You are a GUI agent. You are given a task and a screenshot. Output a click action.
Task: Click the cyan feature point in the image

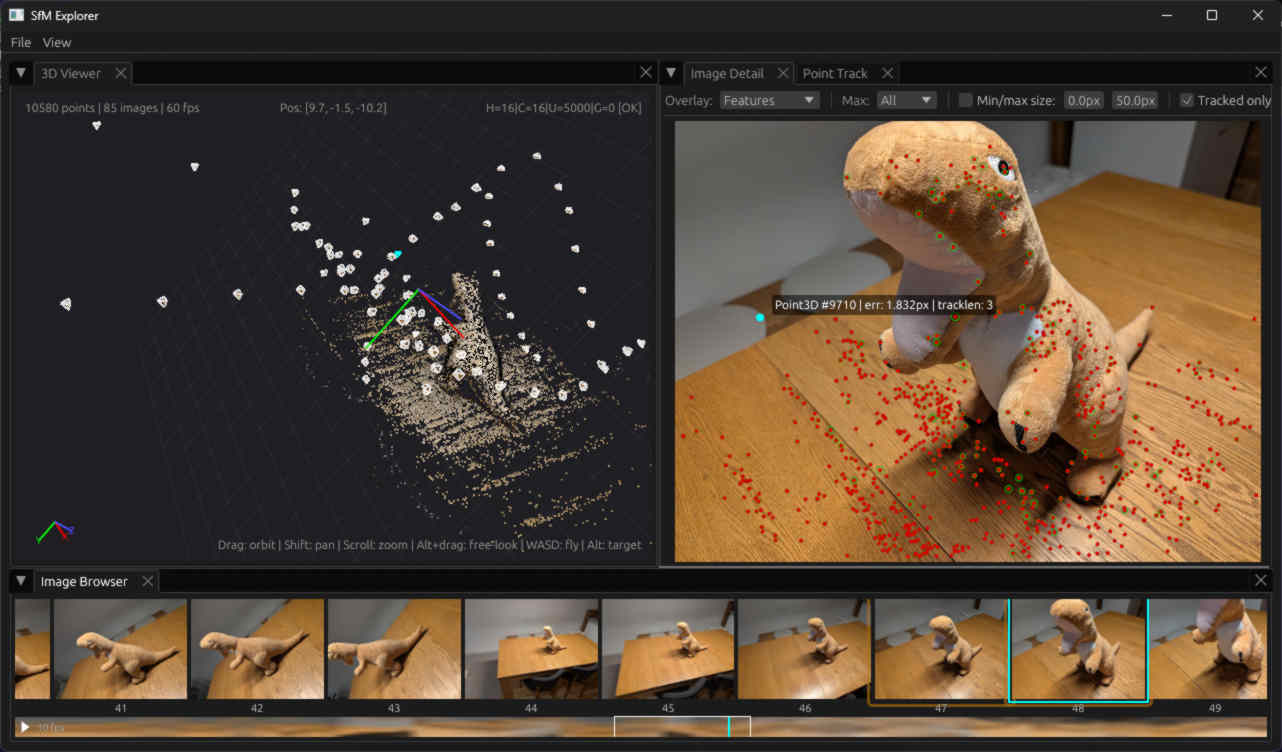pos(760,317)
